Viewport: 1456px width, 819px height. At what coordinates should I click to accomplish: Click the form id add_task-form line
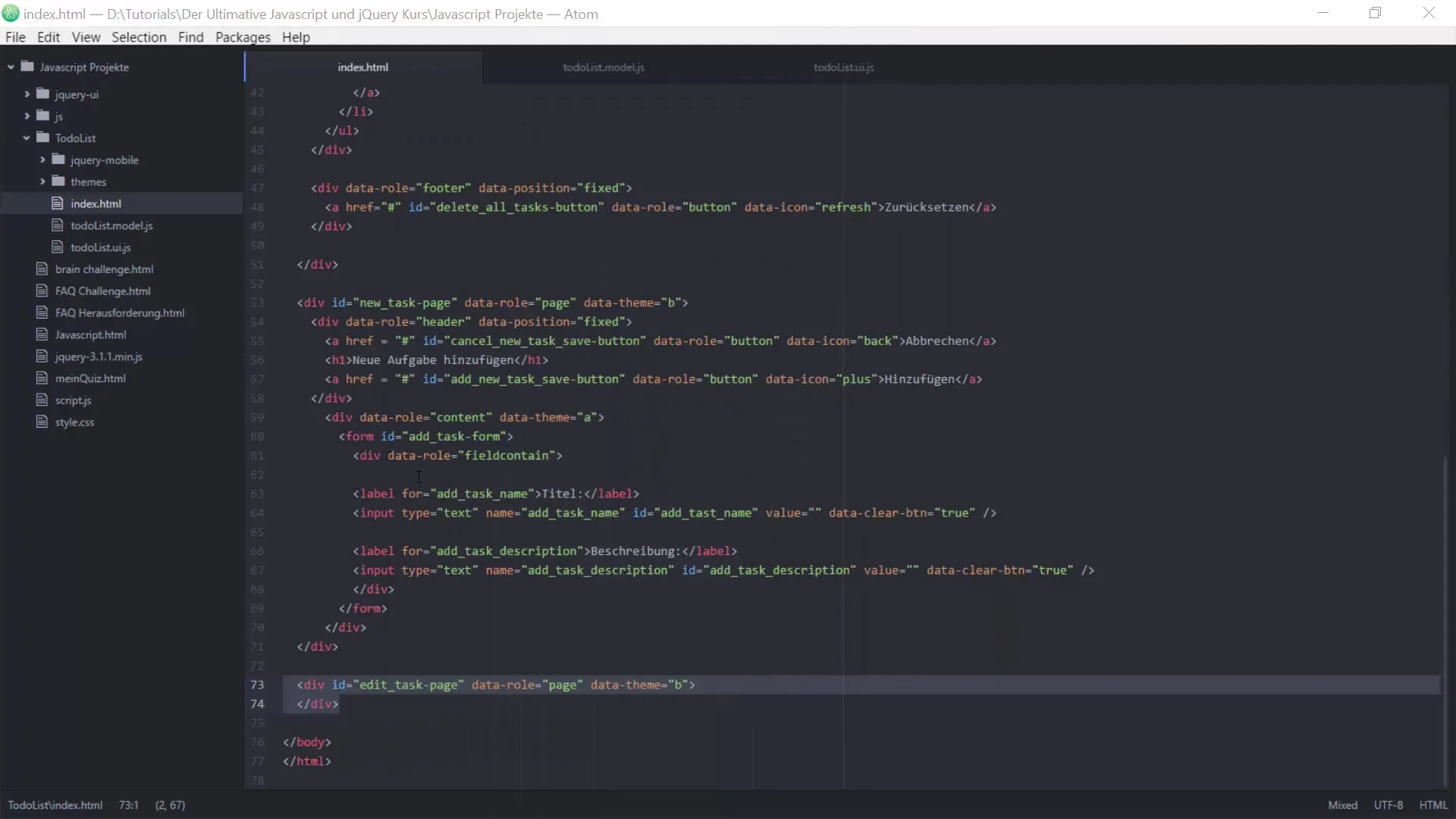point(426,437)
